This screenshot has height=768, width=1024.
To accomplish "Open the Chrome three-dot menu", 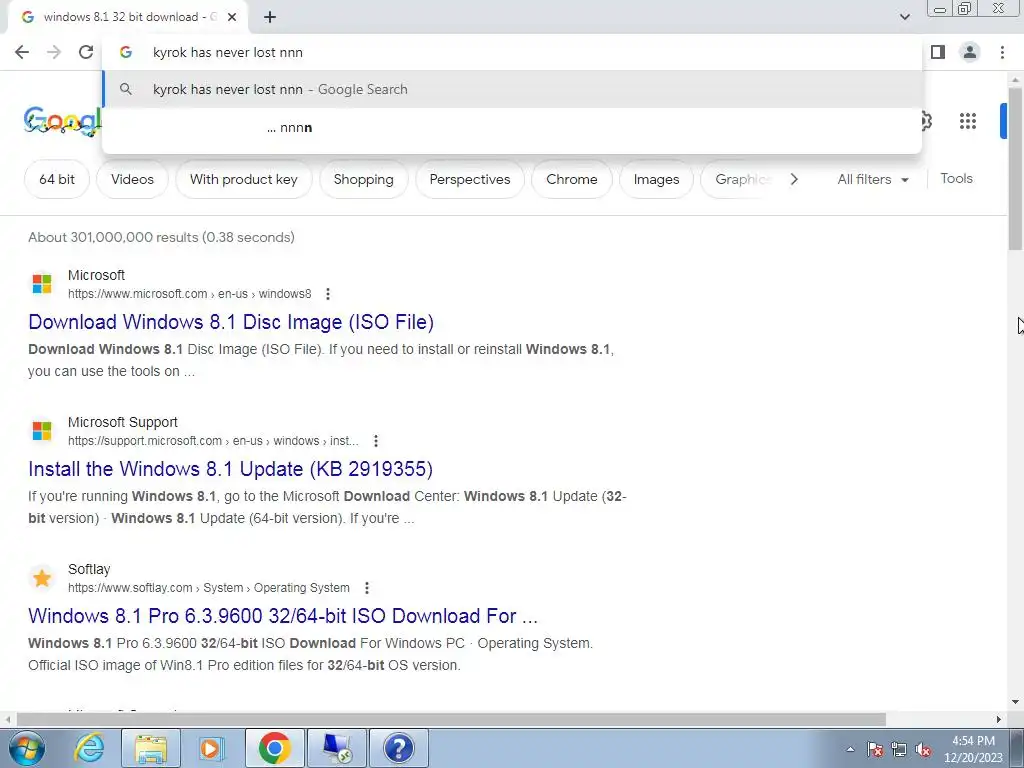I will 1002,52.
